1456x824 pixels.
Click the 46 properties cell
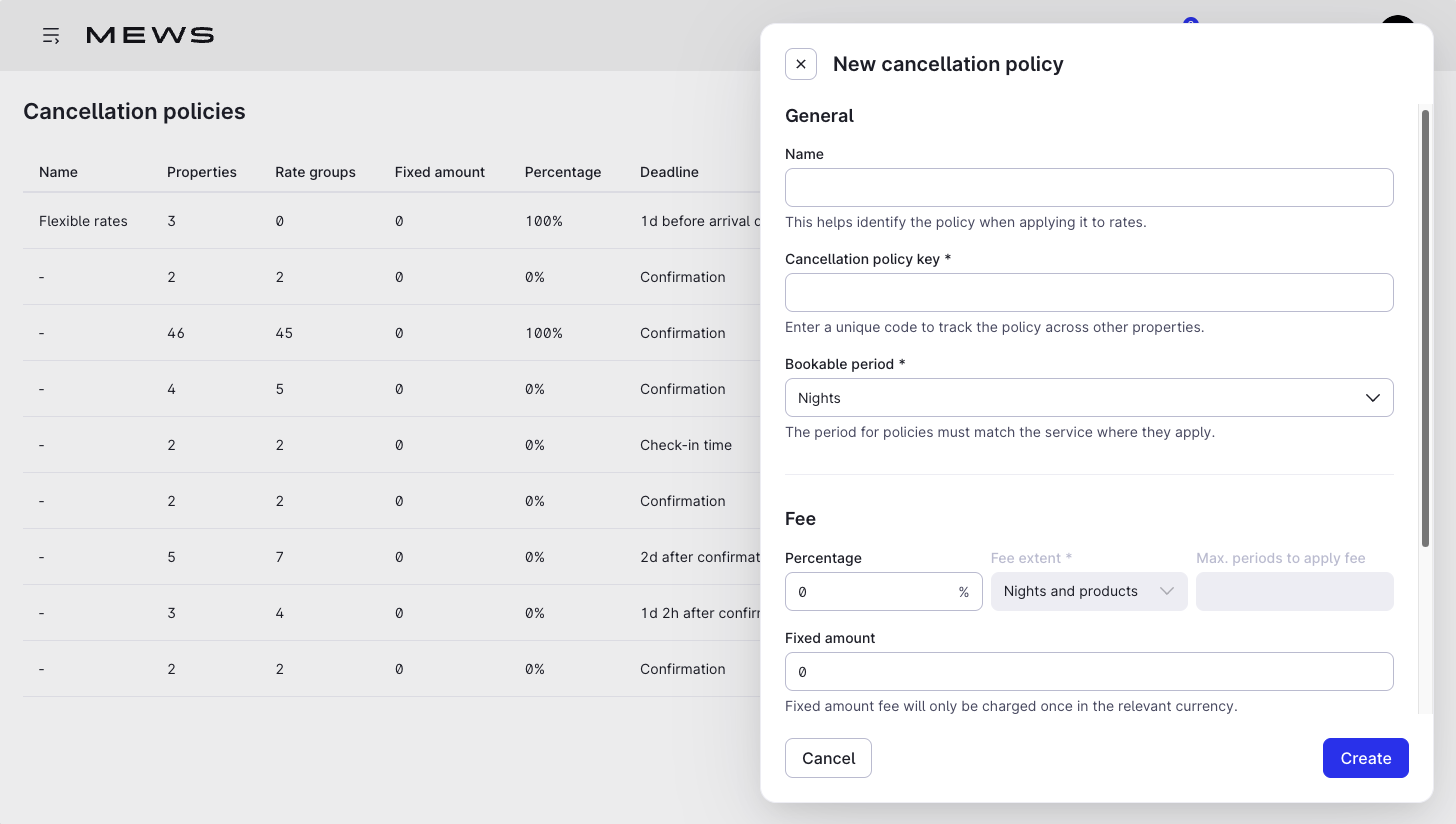coord(176,333)
